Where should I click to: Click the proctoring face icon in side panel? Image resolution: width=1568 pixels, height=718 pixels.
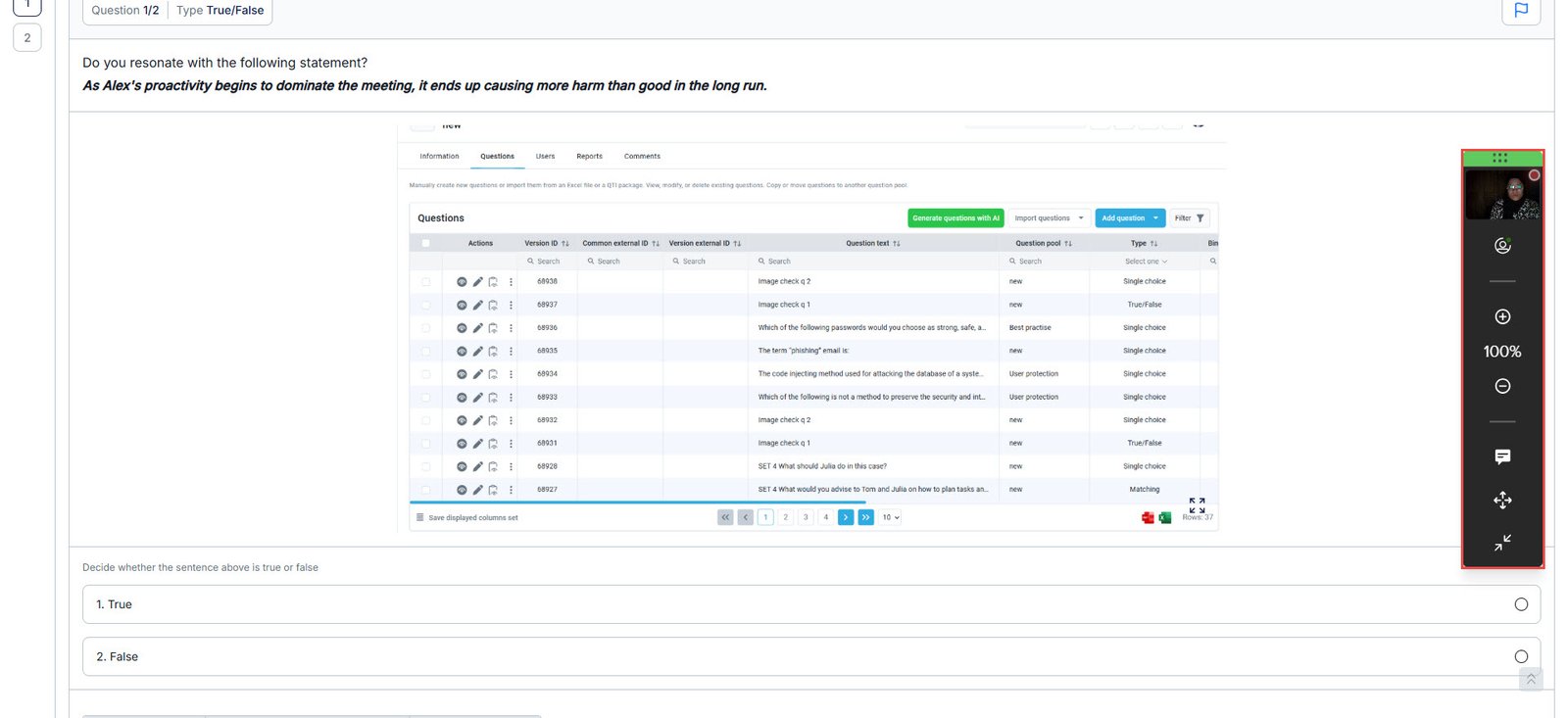1501,246
